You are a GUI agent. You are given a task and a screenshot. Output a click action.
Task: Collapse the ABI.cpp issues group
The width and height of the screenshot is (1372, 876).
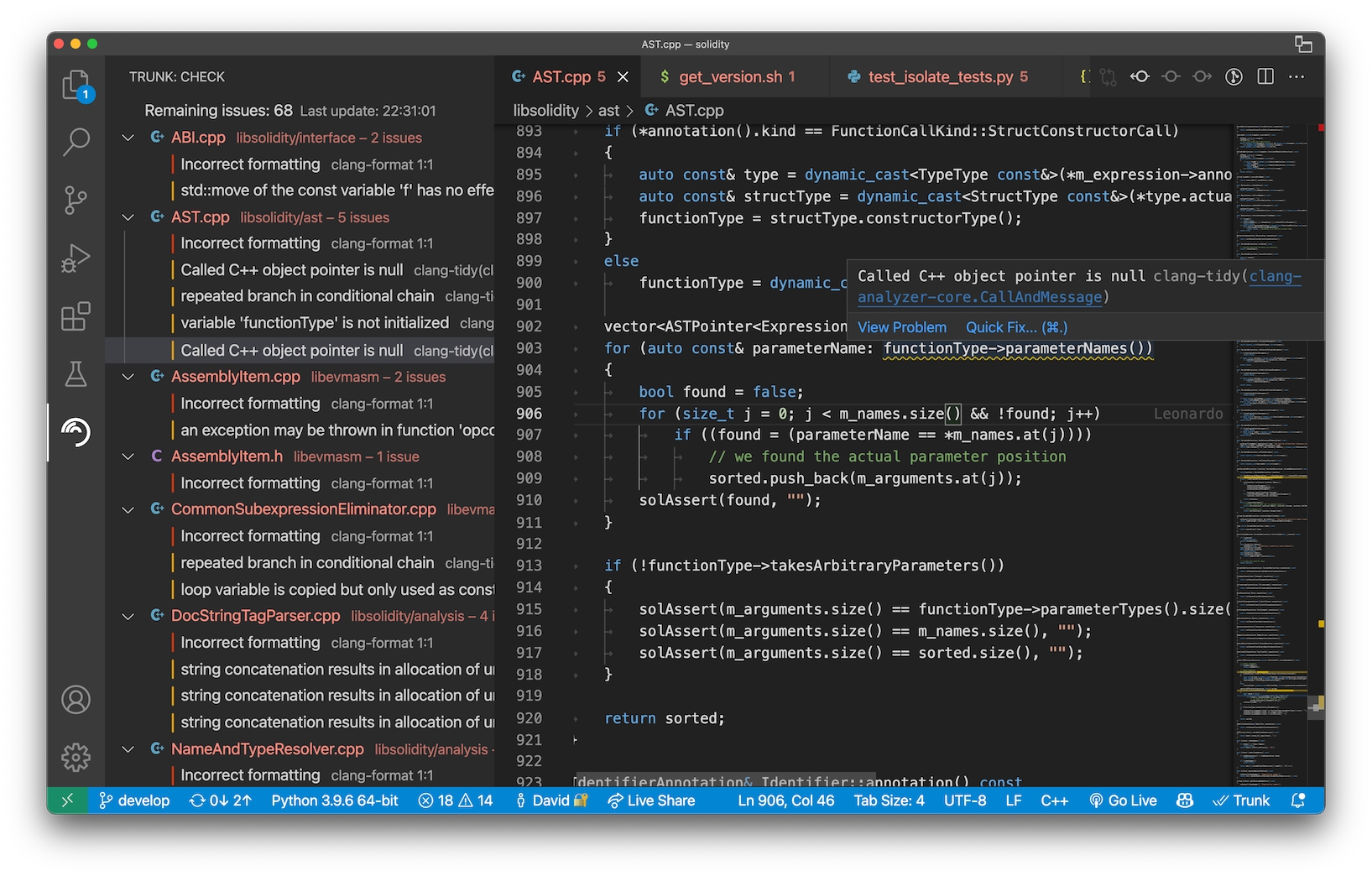click(x=128, y=138)
